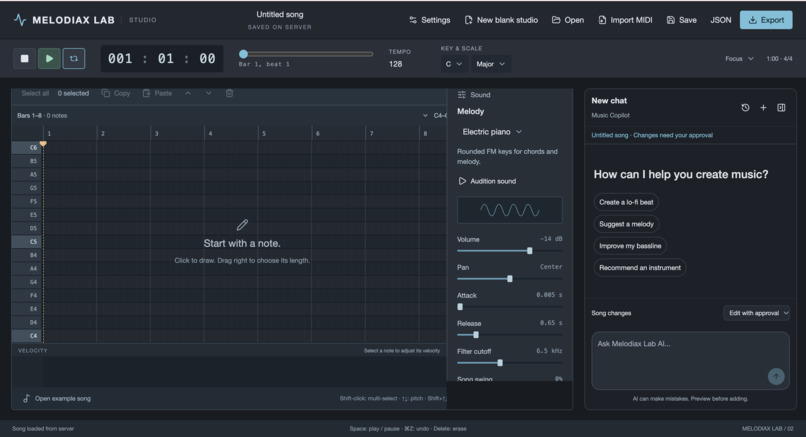The image size is (806, 437).
Task: Click 'Suggest a melody' suggestion
Action: point(627,224)
